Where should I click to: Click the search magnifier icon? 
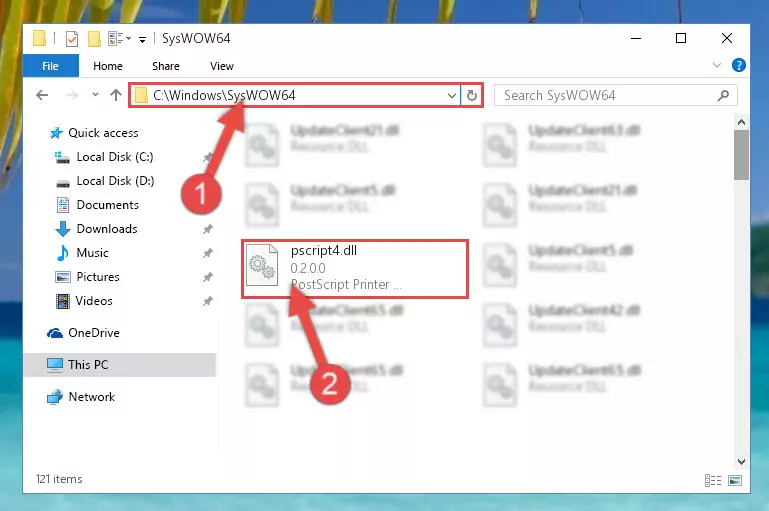pyautogui.click(x=723, y=95)
